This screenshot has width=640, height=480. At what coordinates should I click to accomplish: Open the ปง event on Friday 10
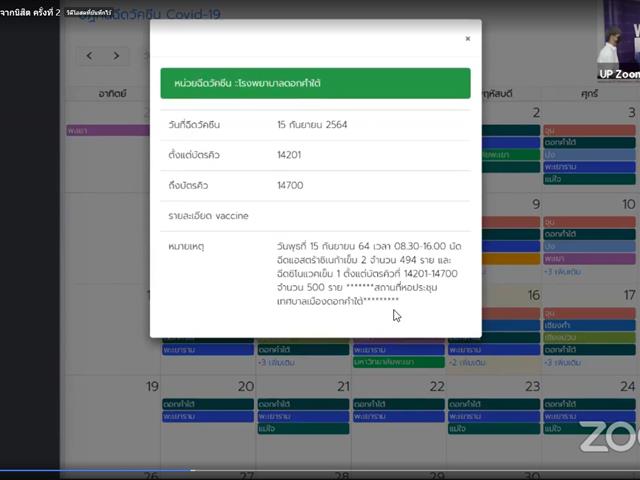(589, 247)
